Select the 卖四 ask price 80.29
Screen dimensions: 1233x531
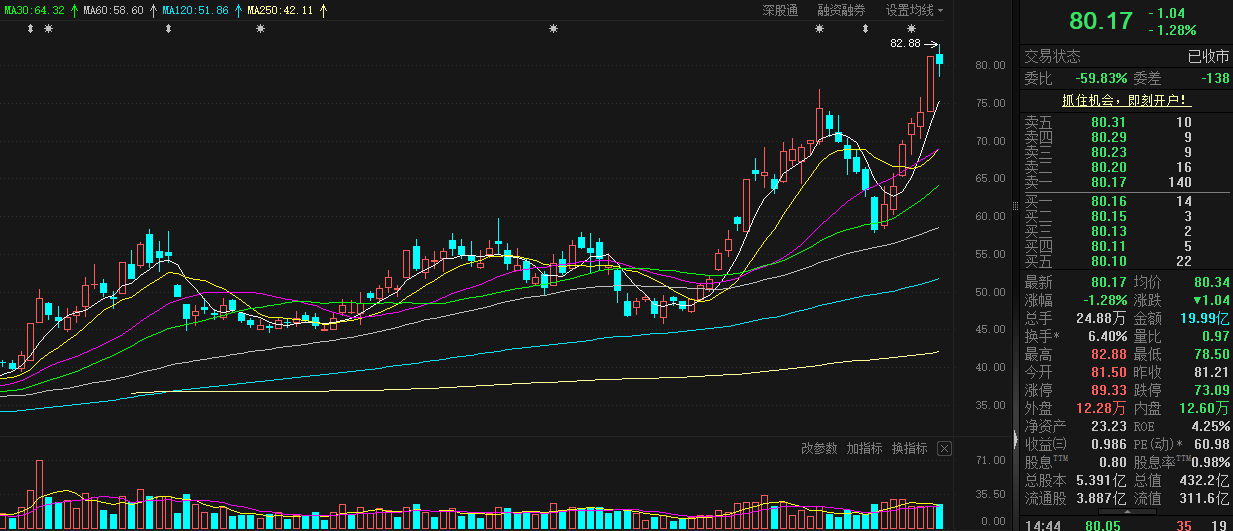pos(1109,137)
